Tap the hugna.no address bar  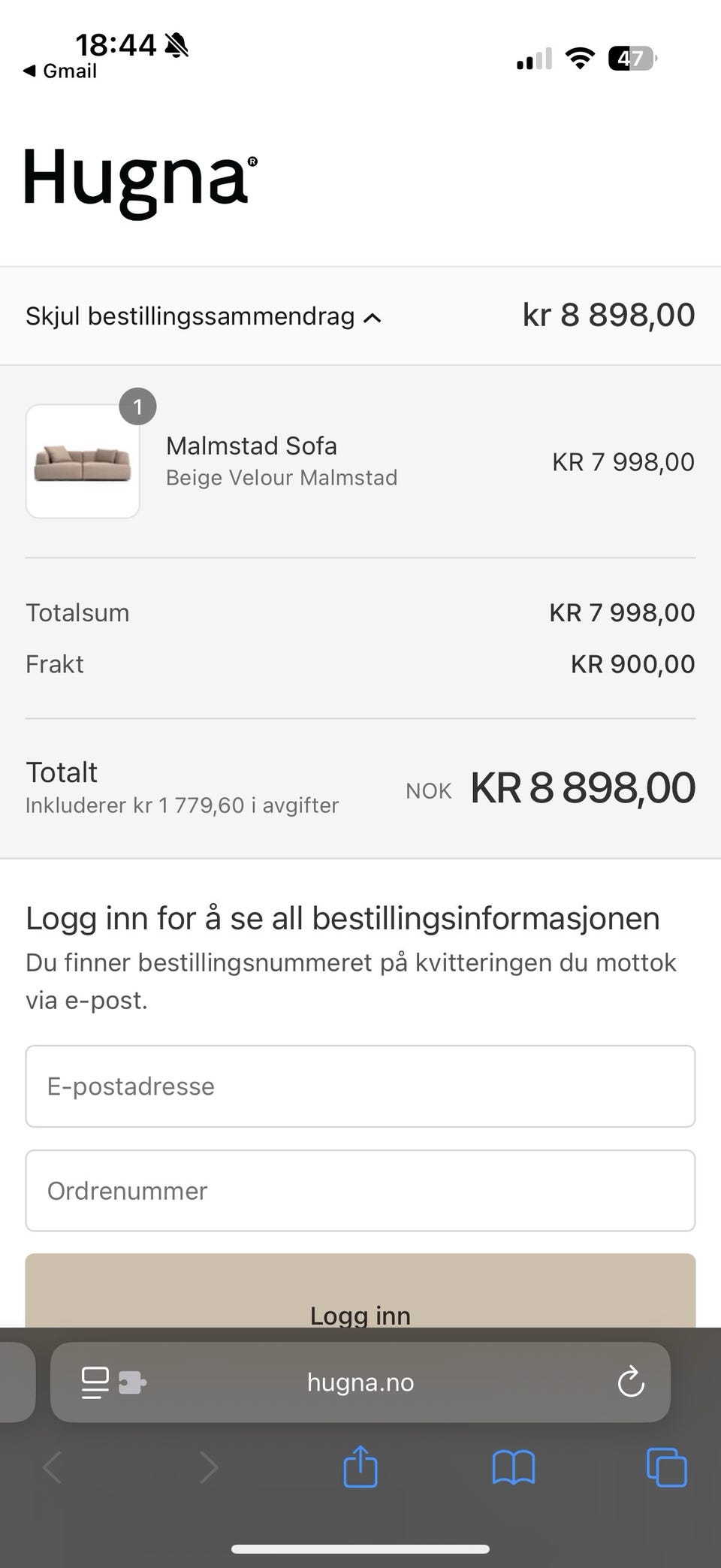pyautogui.click(x=360, y=1383)
